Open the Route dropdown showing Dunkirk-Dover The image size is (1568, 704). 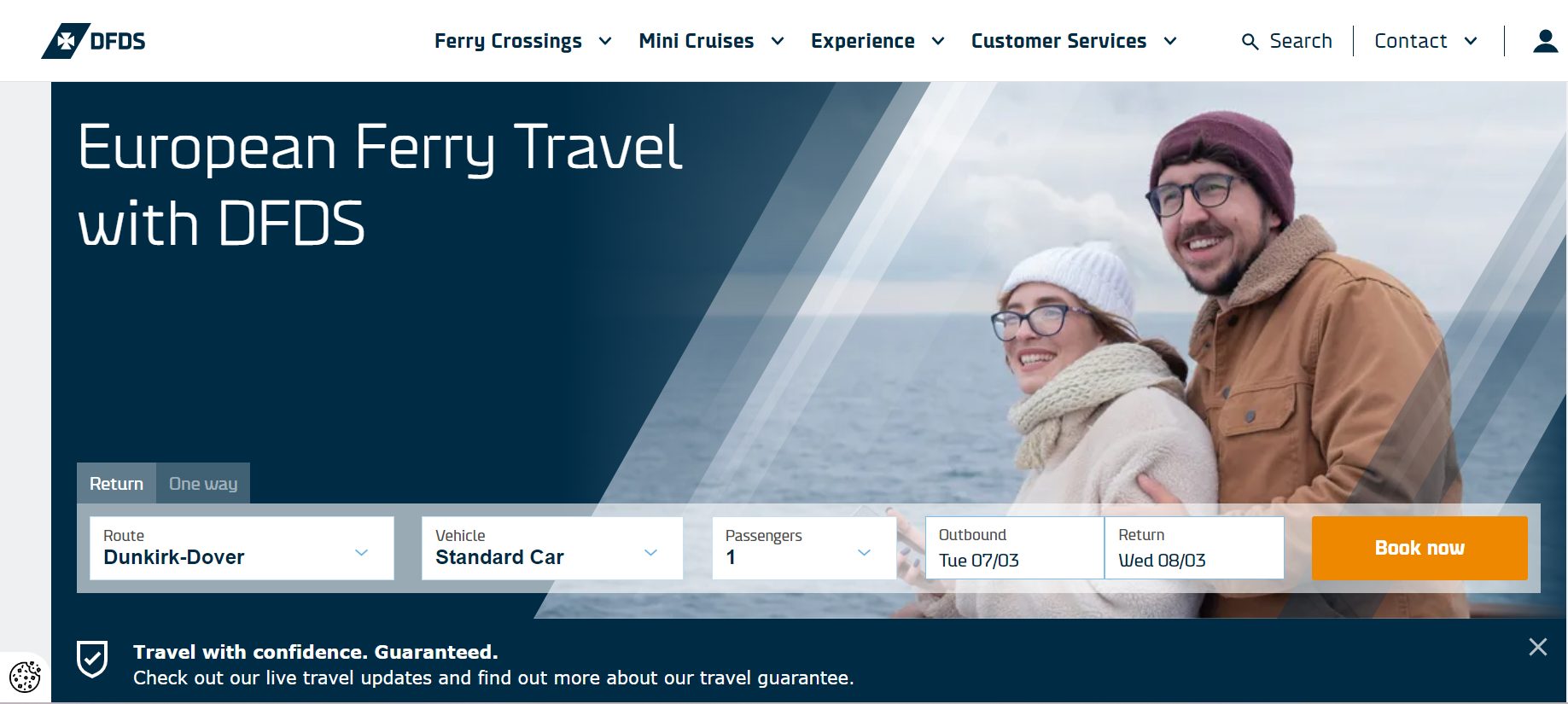(242, 548)
